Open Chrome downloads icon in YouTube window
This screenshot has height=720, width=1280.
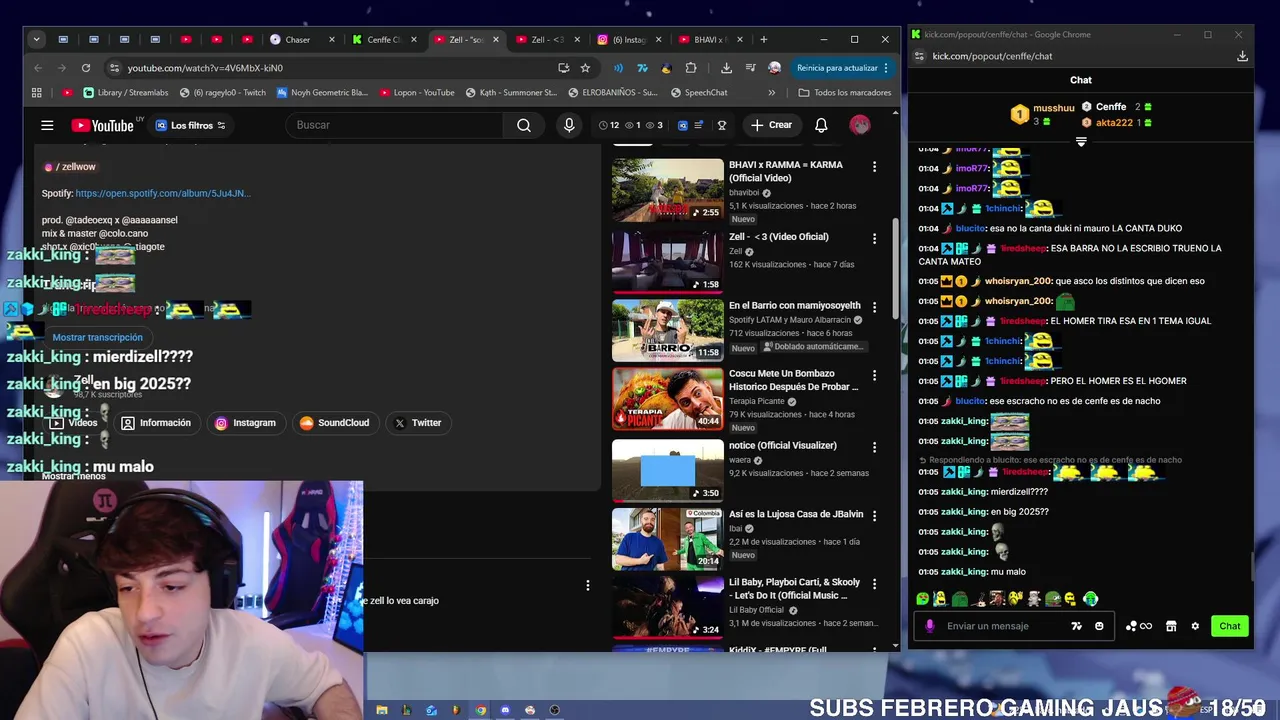726,68
